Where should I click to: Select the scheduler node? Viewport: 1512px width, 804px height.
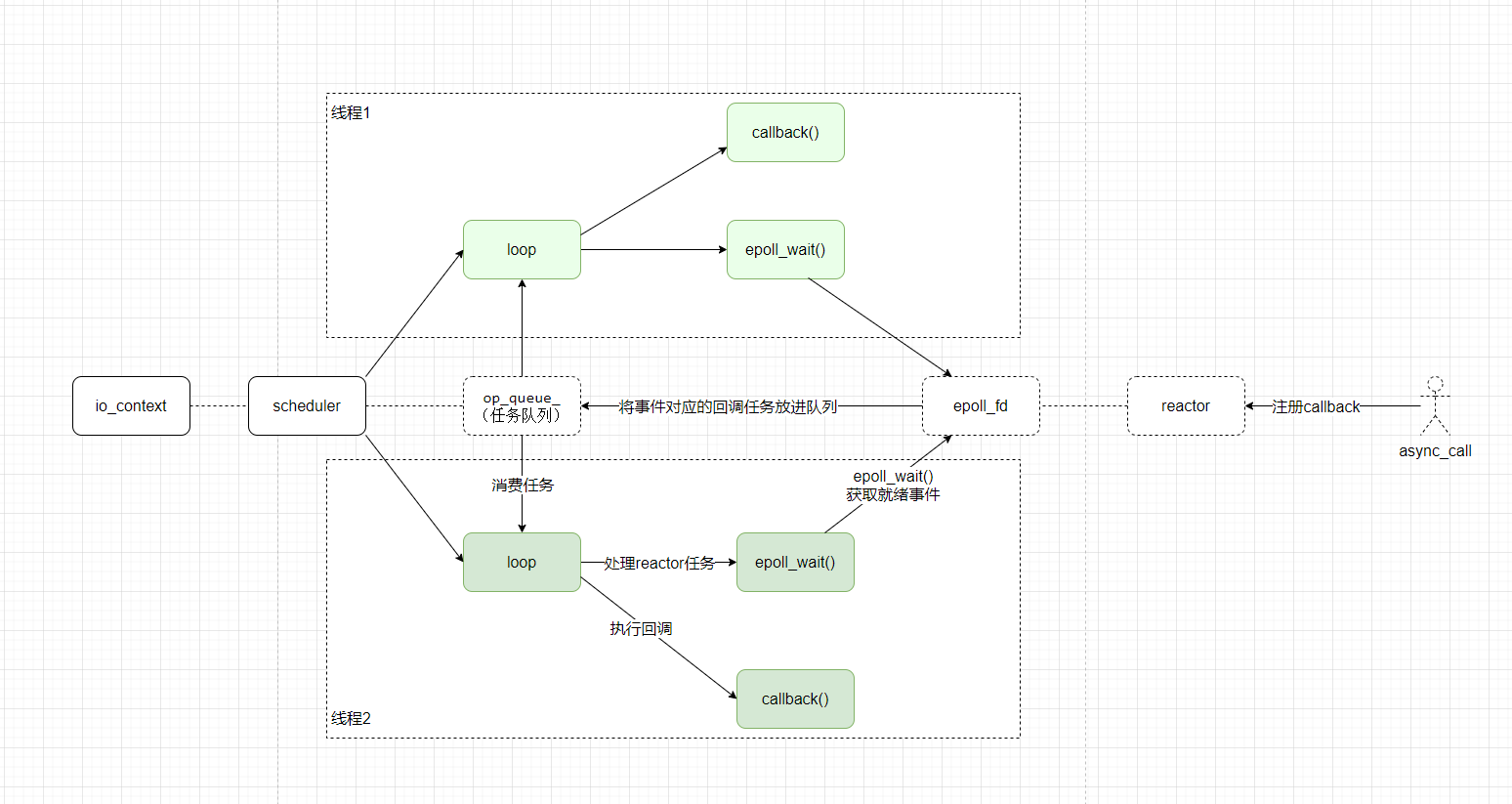307,405
